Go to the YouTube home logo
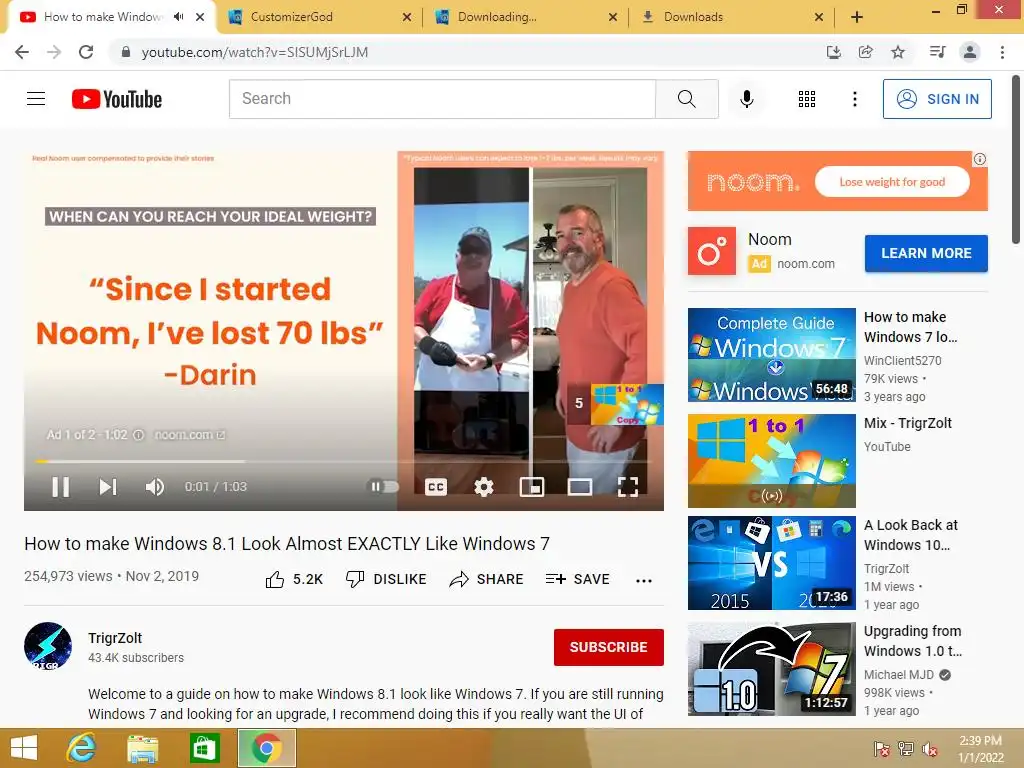 (x=117, y=99)
